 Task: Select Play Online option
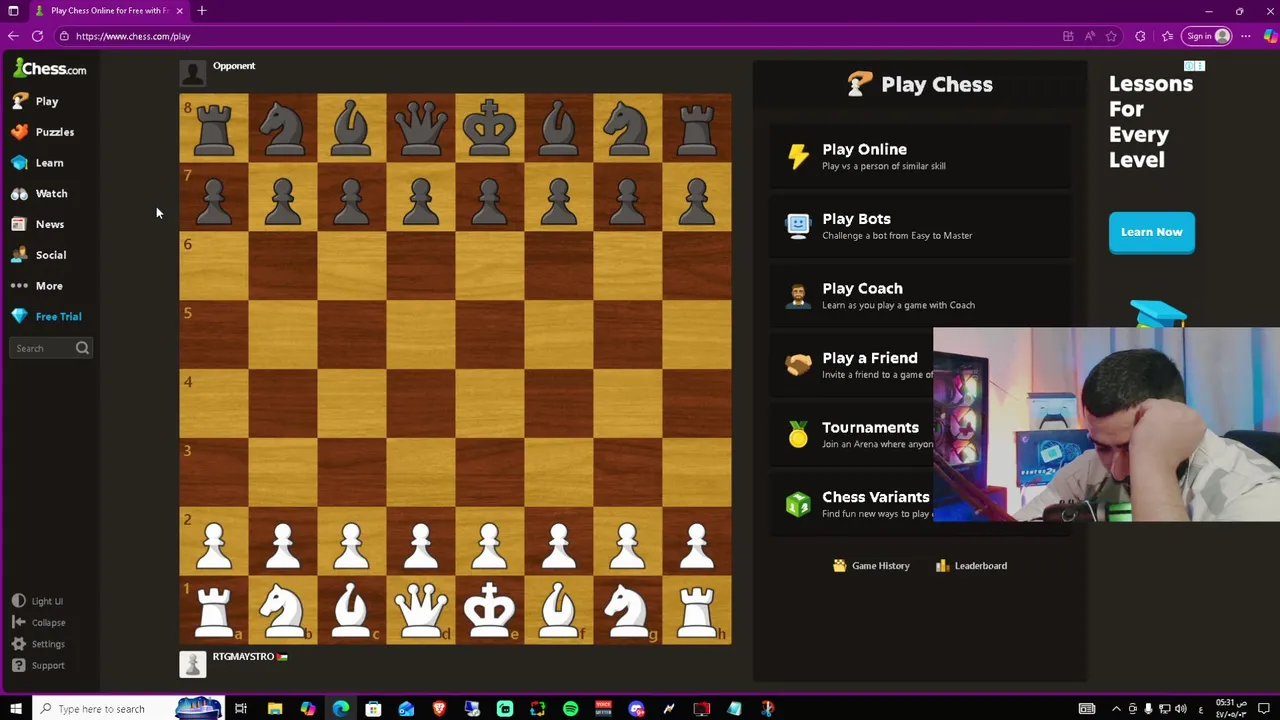click(x=920, y=156)
